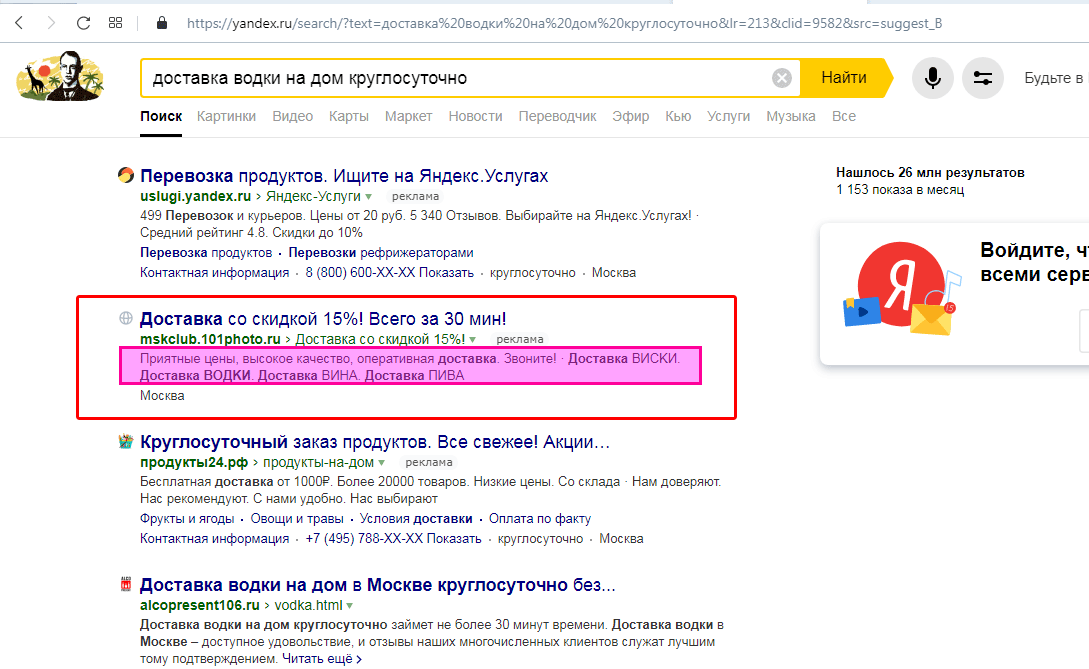
Task: Open 'Круглосуточный заказ продуктов' result title
Action: click(x=375, y=442)
